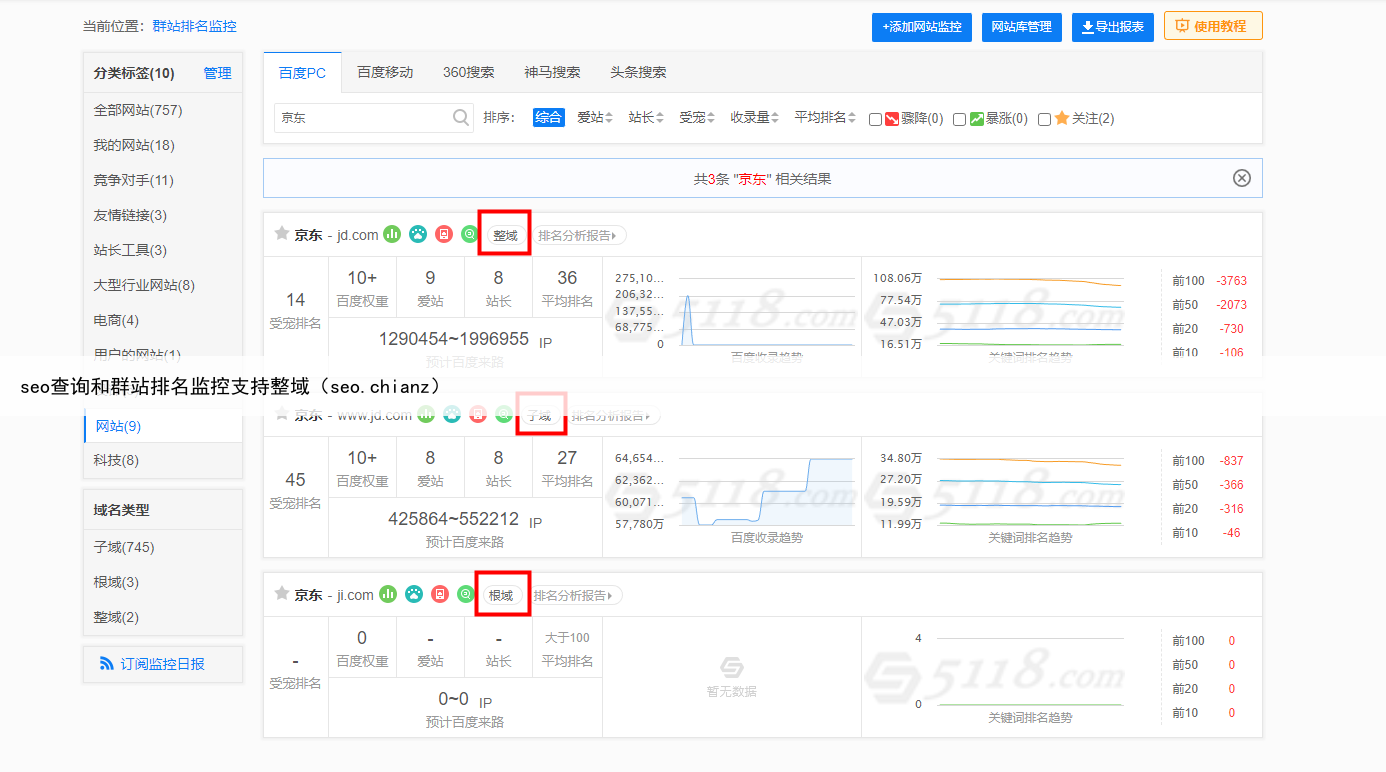The height and width of the screenshot is (772, 1386).
Task: Switch to the 百度移动 tab
Action: point(385,72)
